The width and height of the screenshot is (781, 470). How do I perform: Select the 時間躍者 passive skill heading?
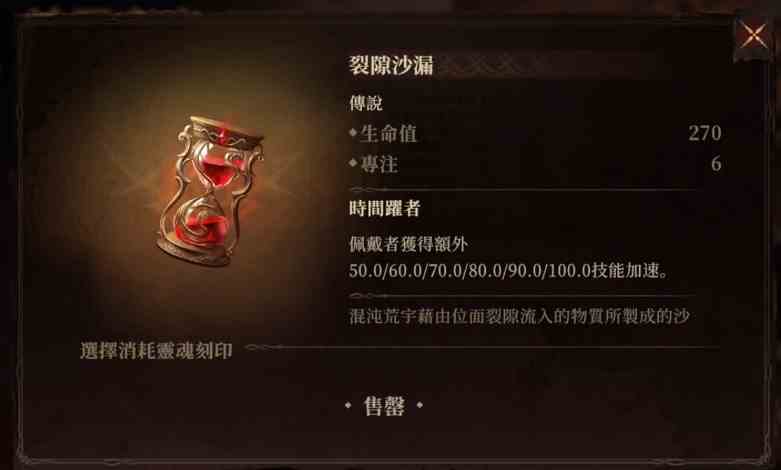(x=385, y=208)
